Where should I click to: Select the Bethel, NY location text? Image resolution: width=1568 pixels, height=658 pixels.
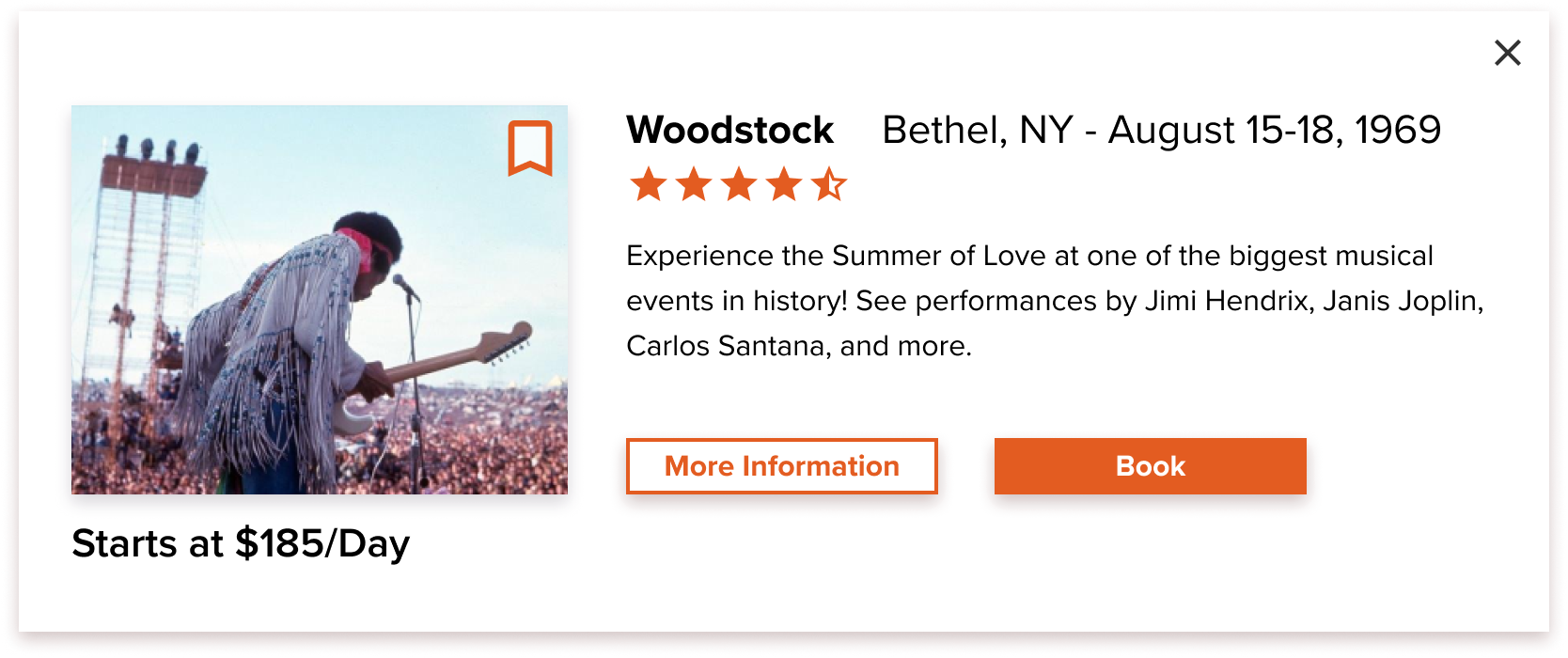977,131
